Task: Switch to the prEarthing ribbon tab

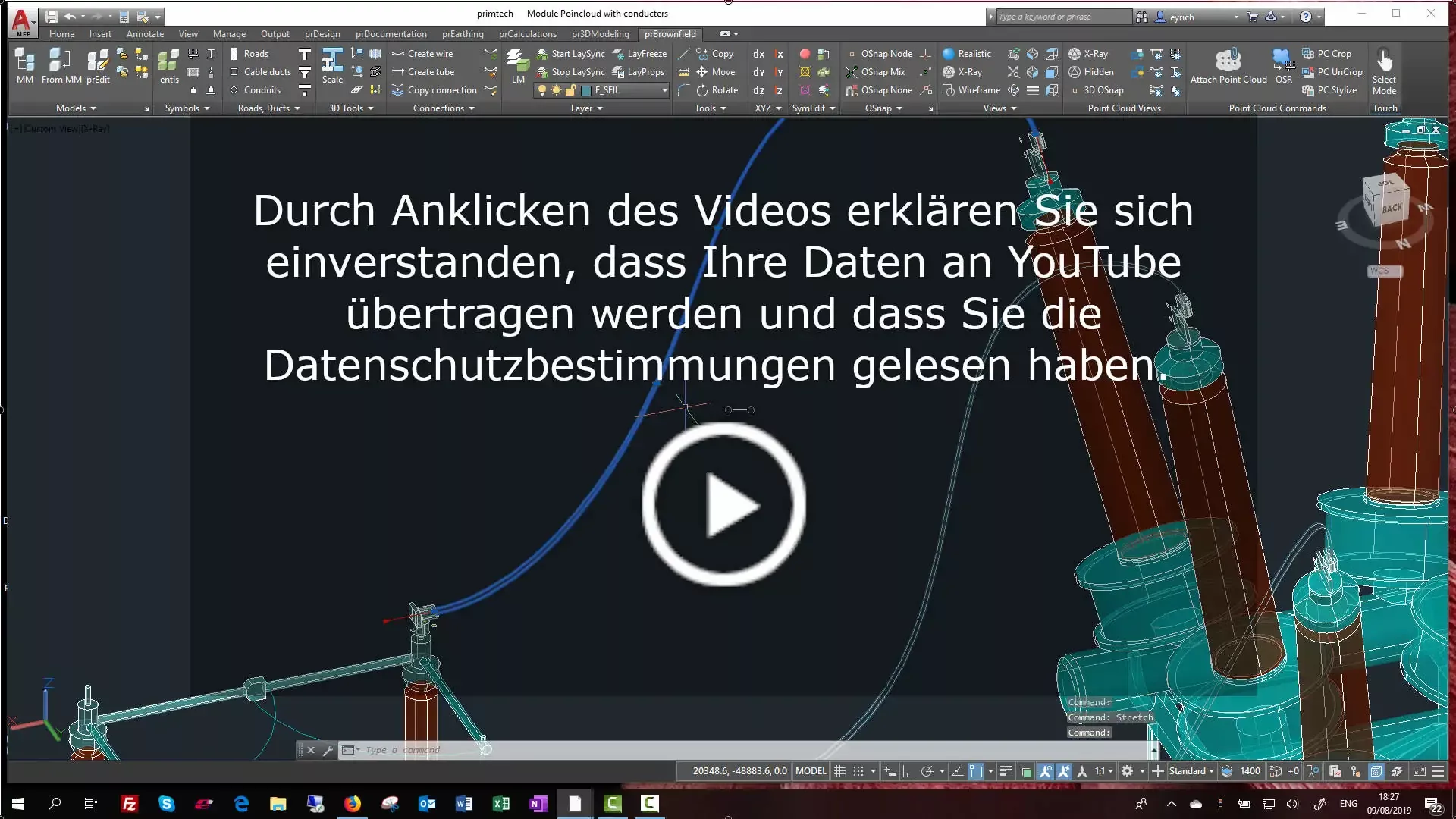Action: pyautogui.click(x=463, y=34)
